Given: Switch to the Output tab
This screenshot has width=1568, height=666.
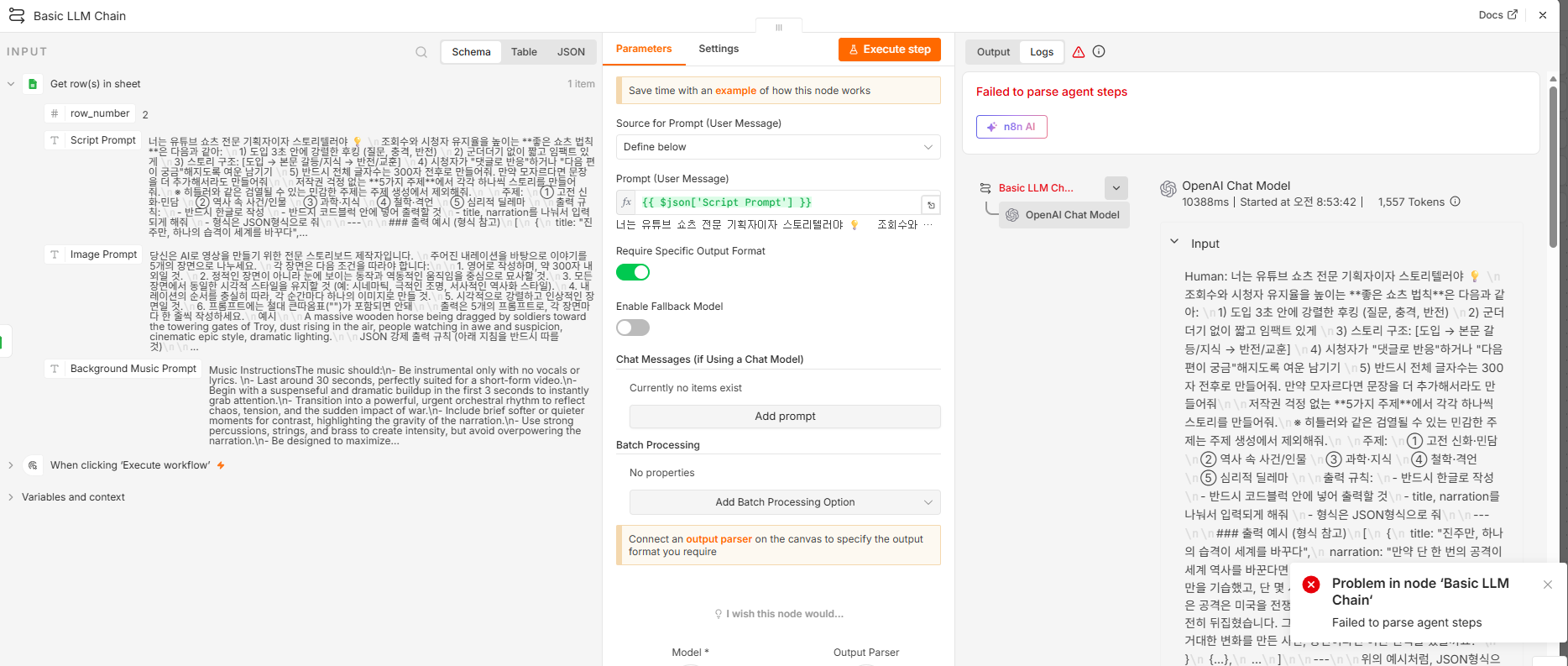Looking at the screenshot, I should 993,52.
